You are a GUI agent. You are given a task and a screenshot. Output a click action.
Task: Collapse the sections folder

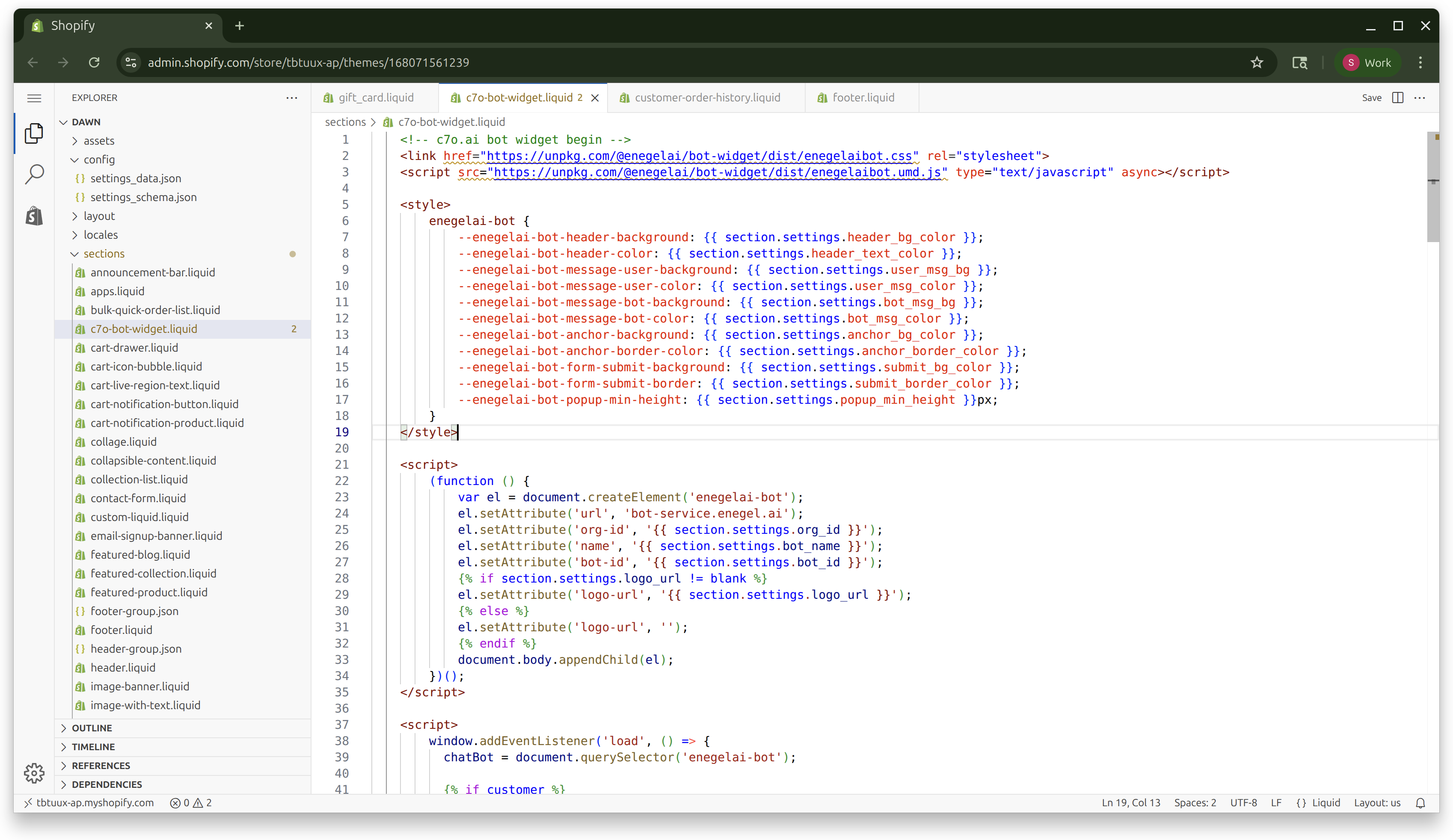tap(104, 254)
